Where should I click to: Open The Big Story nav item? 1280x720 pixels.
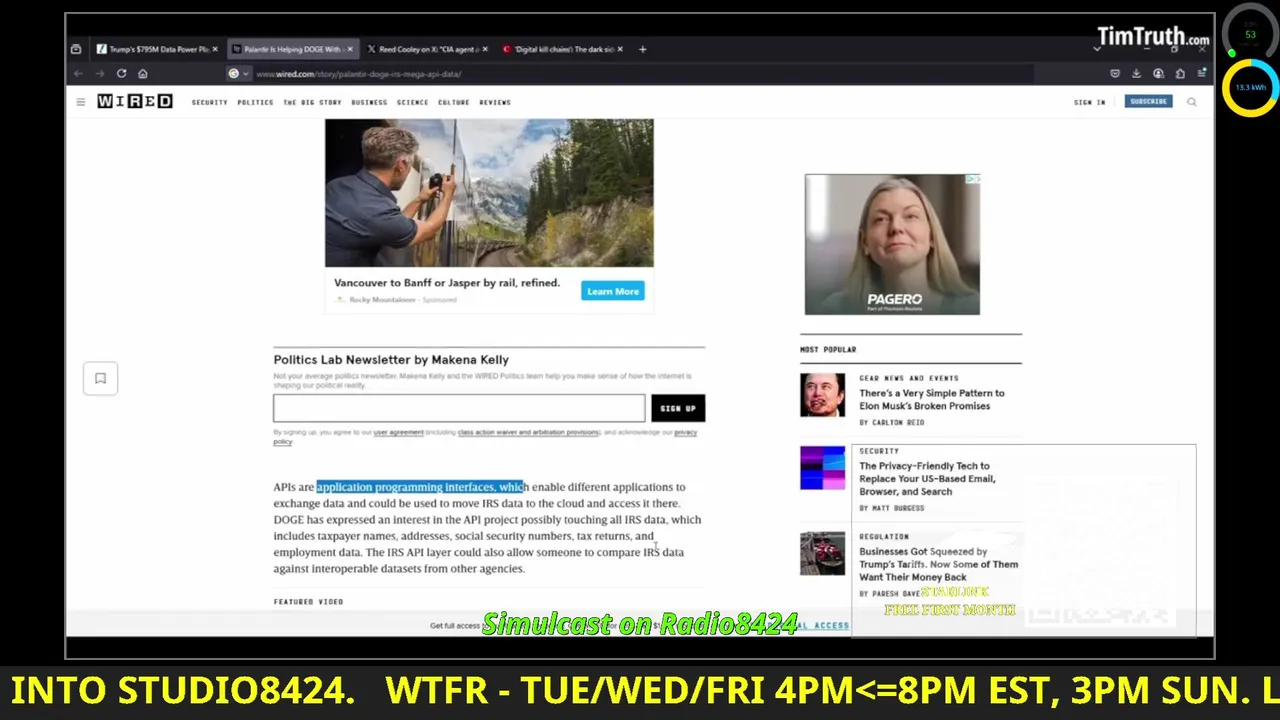[312, 102]
